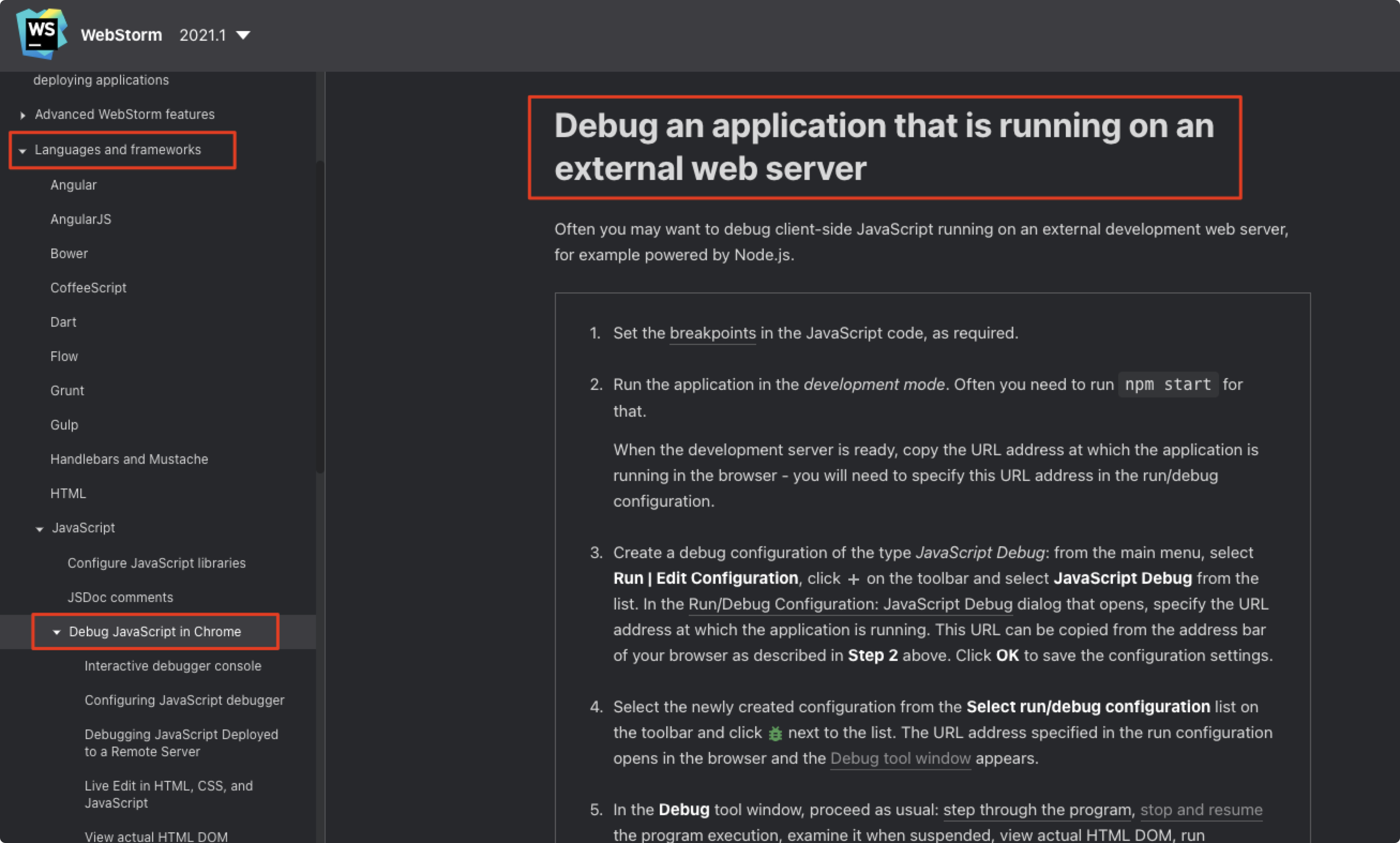Go to Configure JavaScript libraries page

(156, 563)
